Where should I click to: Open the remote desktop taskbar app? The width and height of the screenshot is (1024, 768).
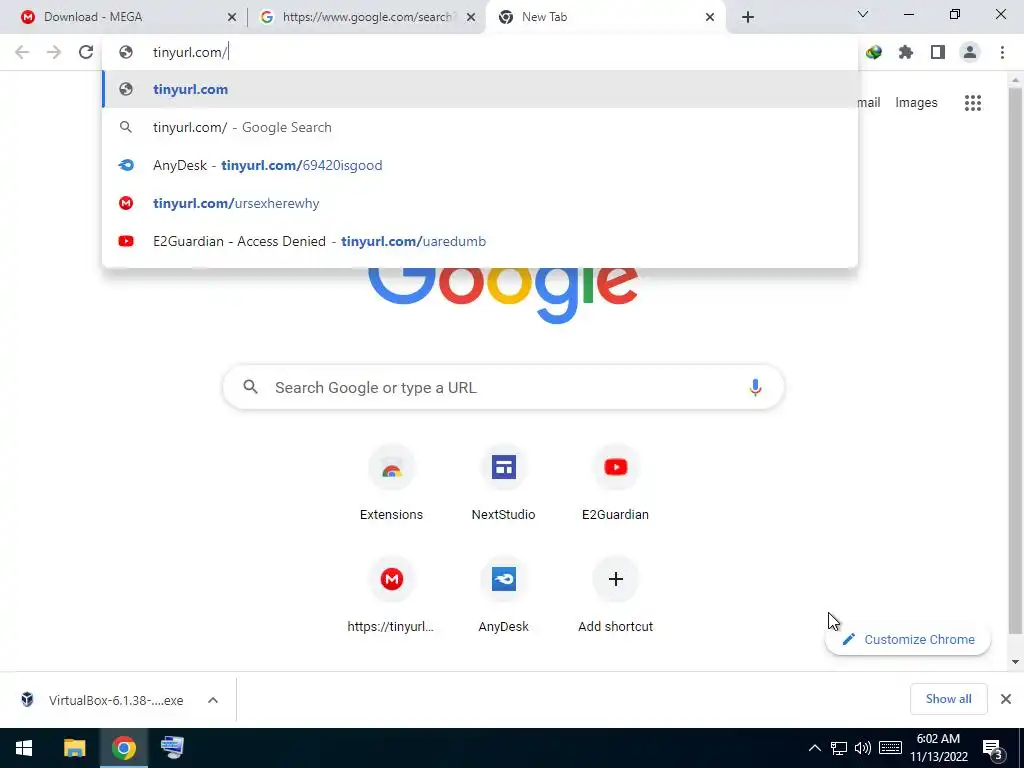[172, 748]
